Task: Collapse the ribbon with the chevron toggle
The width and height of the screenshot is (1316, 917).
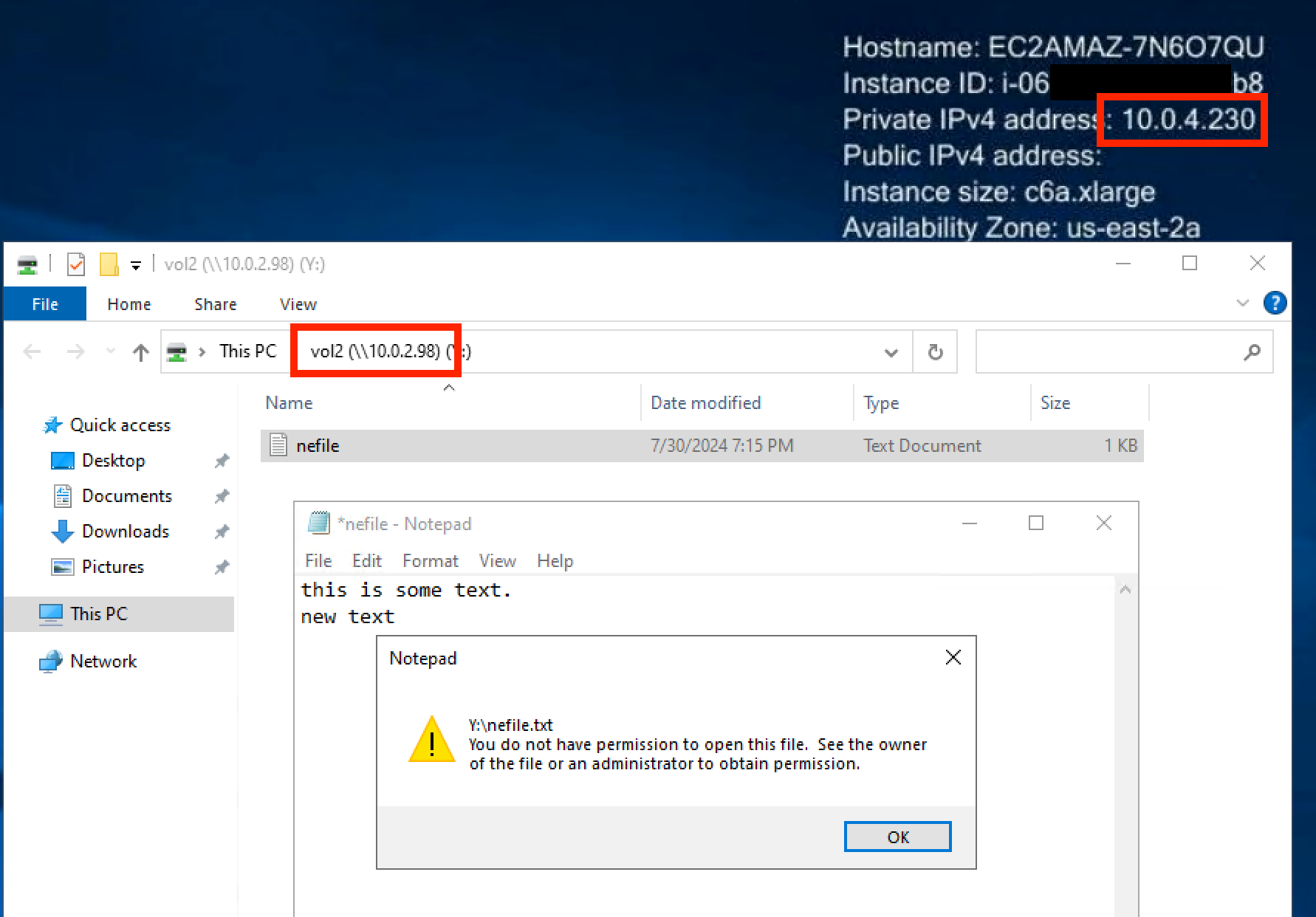Action: (1243, 303)
